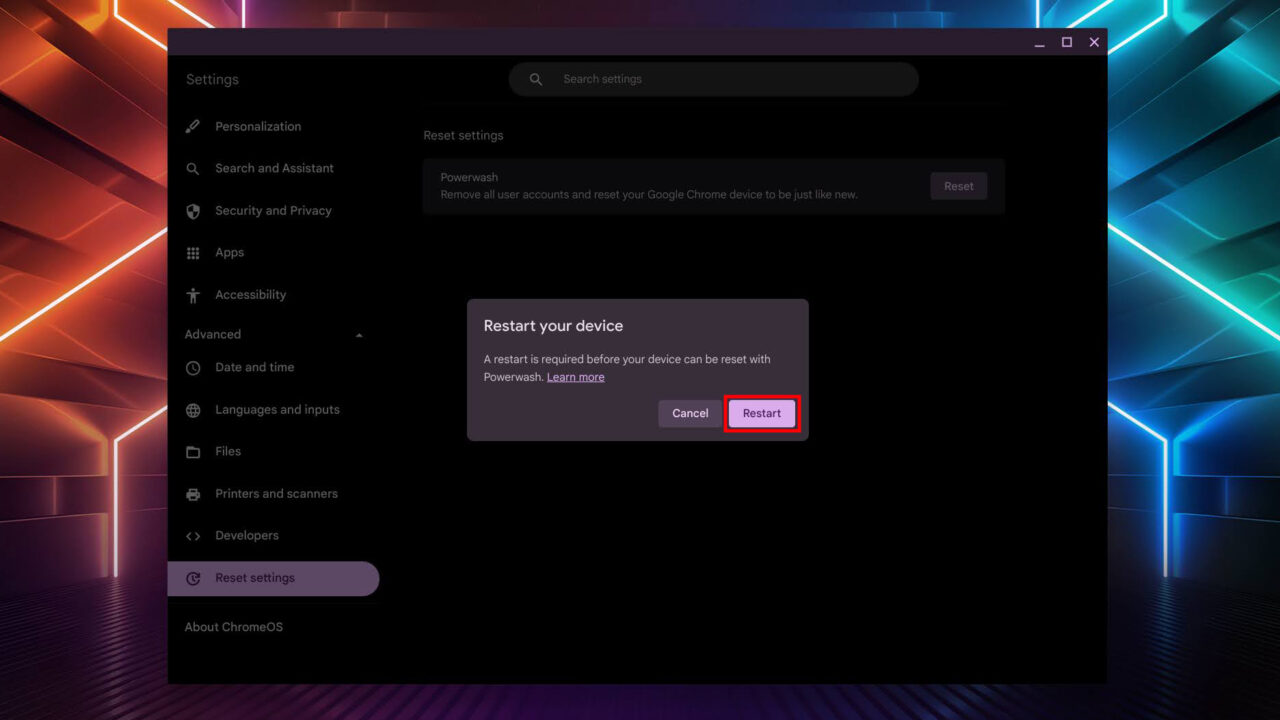Click the Powerwash Reset button

click(x=958, y=186)
